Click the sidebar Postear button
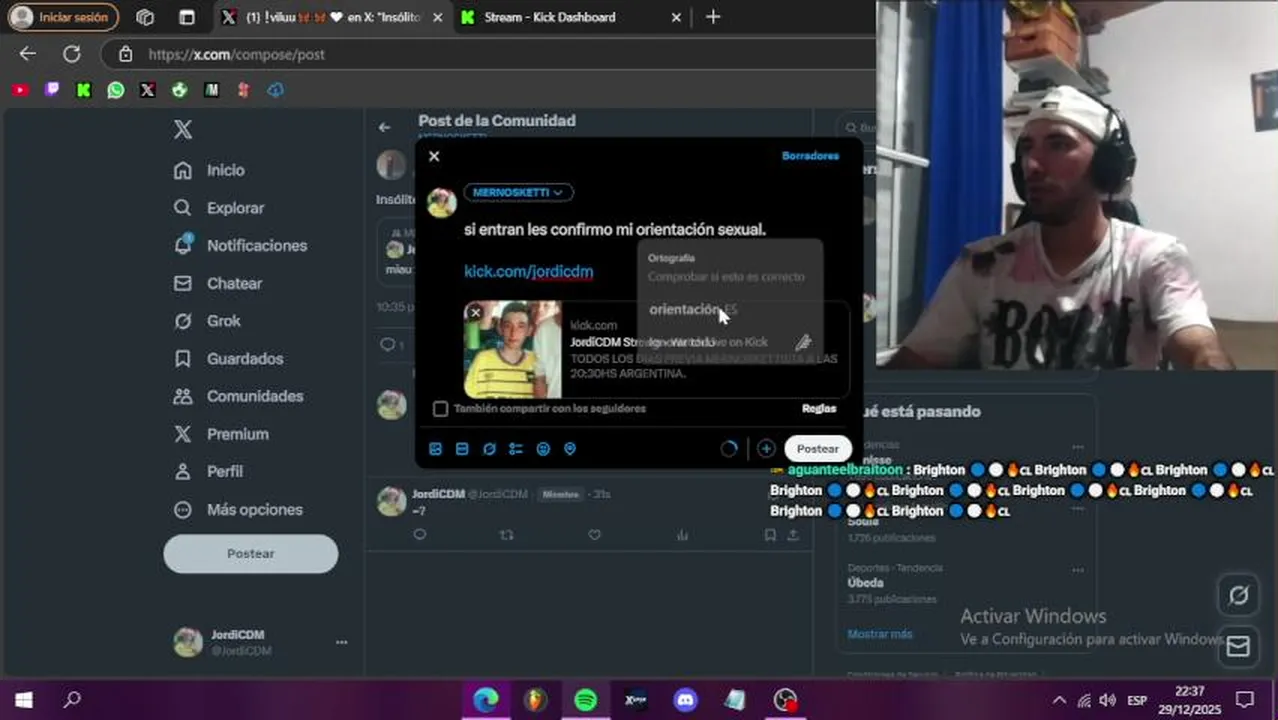This screenshot has height=720, width=1278. tap(251, 554)
